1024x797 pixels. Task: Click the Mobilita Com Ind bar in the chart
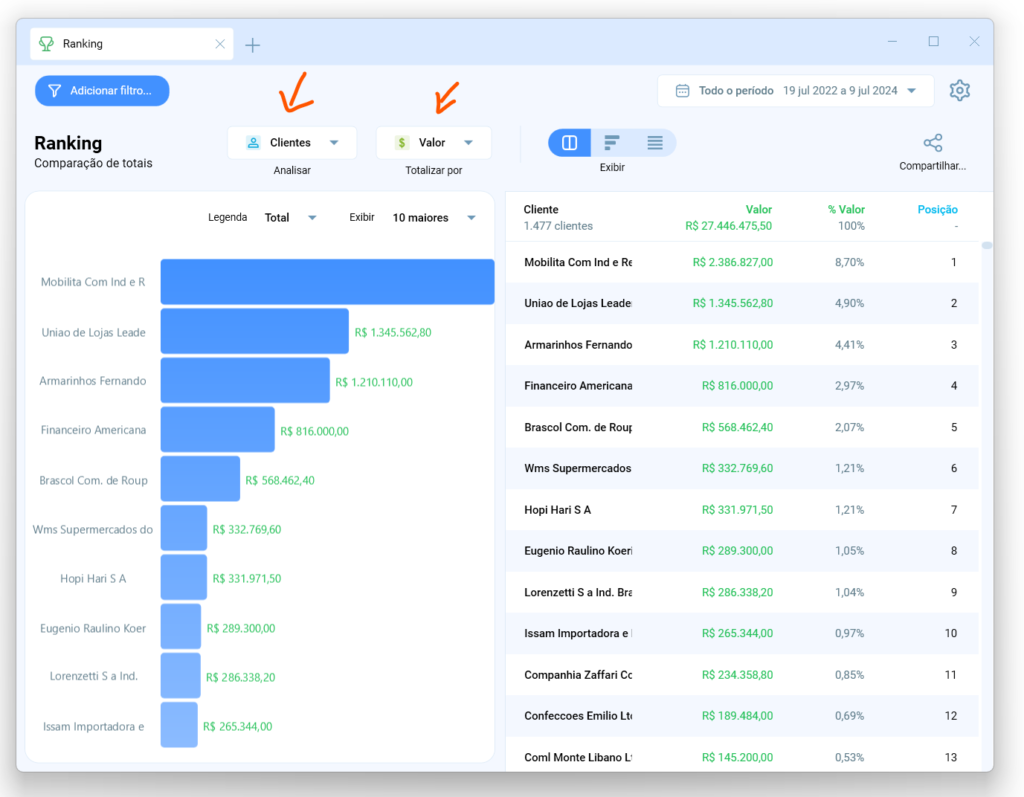coord(327,281)
